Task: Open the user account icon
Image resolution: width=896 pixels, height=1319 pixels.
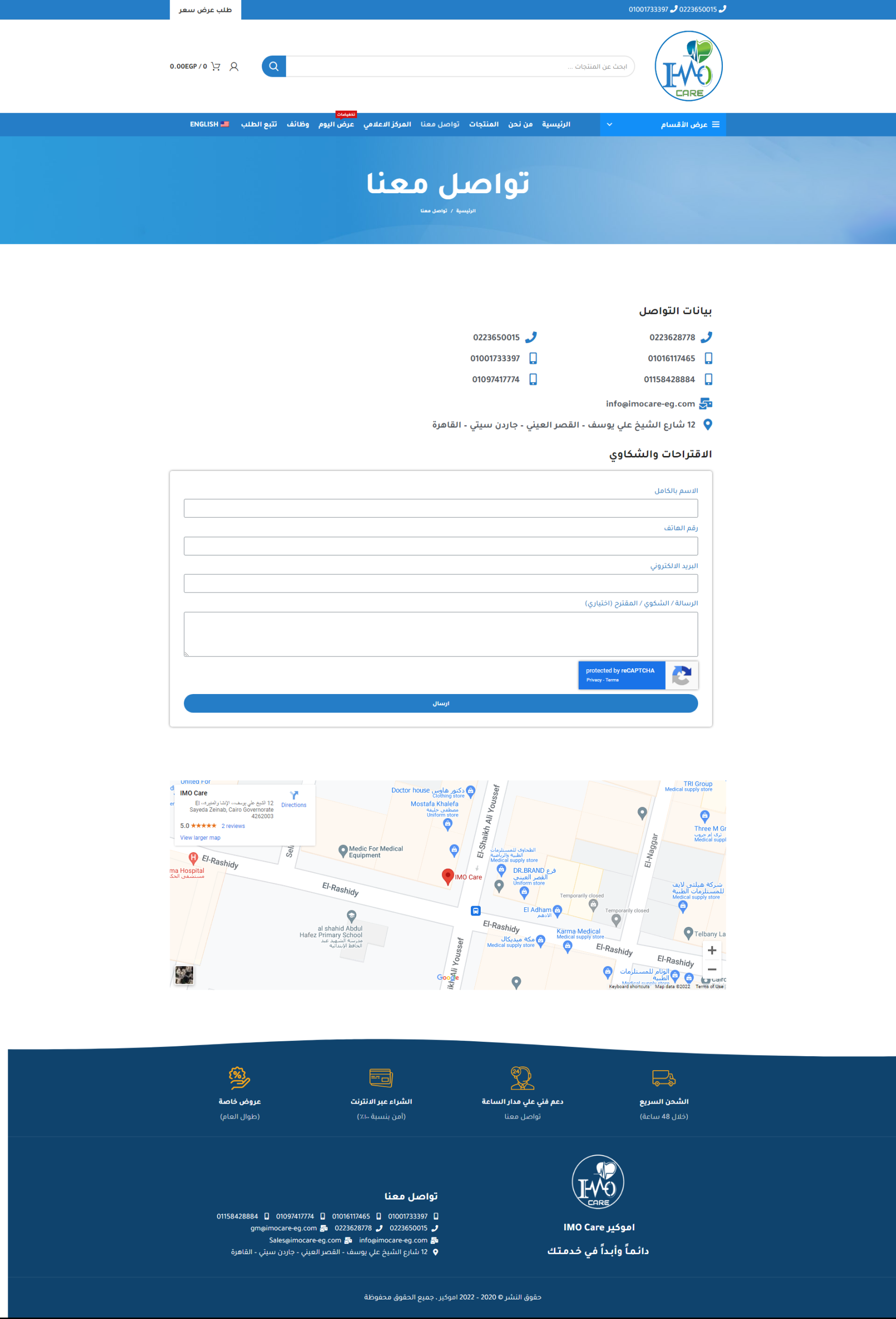Action: pos(234,66)
